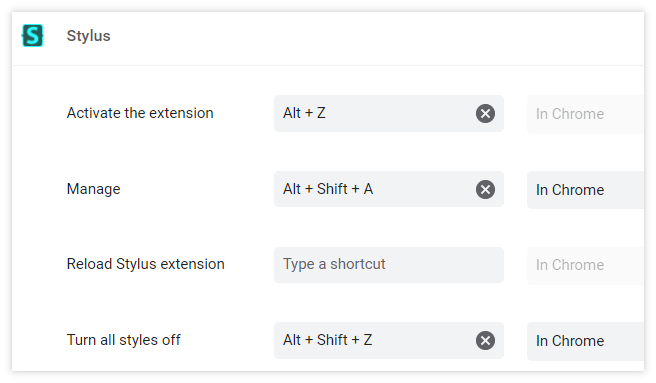Edit the Alt + Shift + Z shortcut field
The height and width of the screenshot is (383, 656).
pos(374,340)
